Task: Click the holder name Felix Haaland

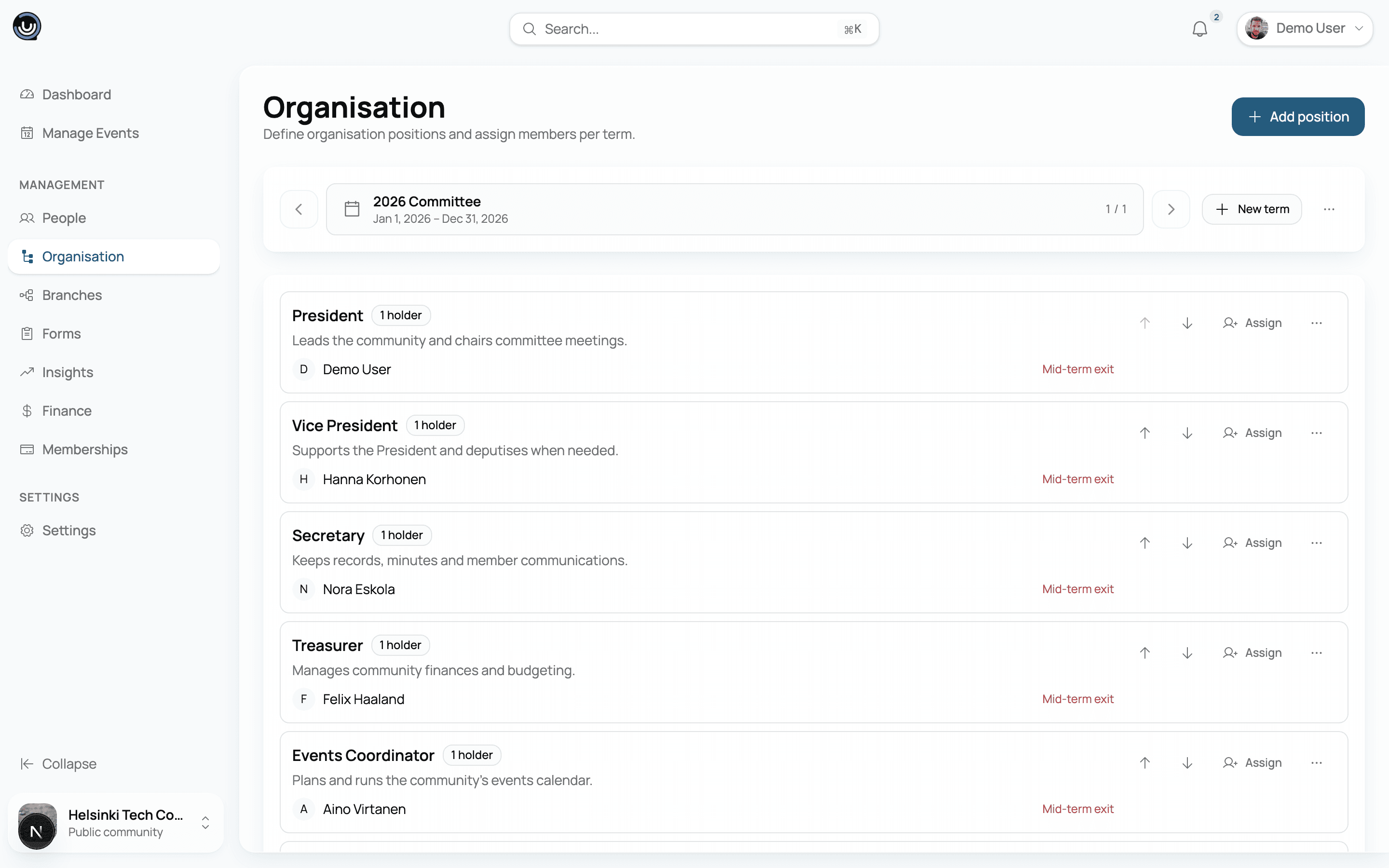Action: (363, 699)
